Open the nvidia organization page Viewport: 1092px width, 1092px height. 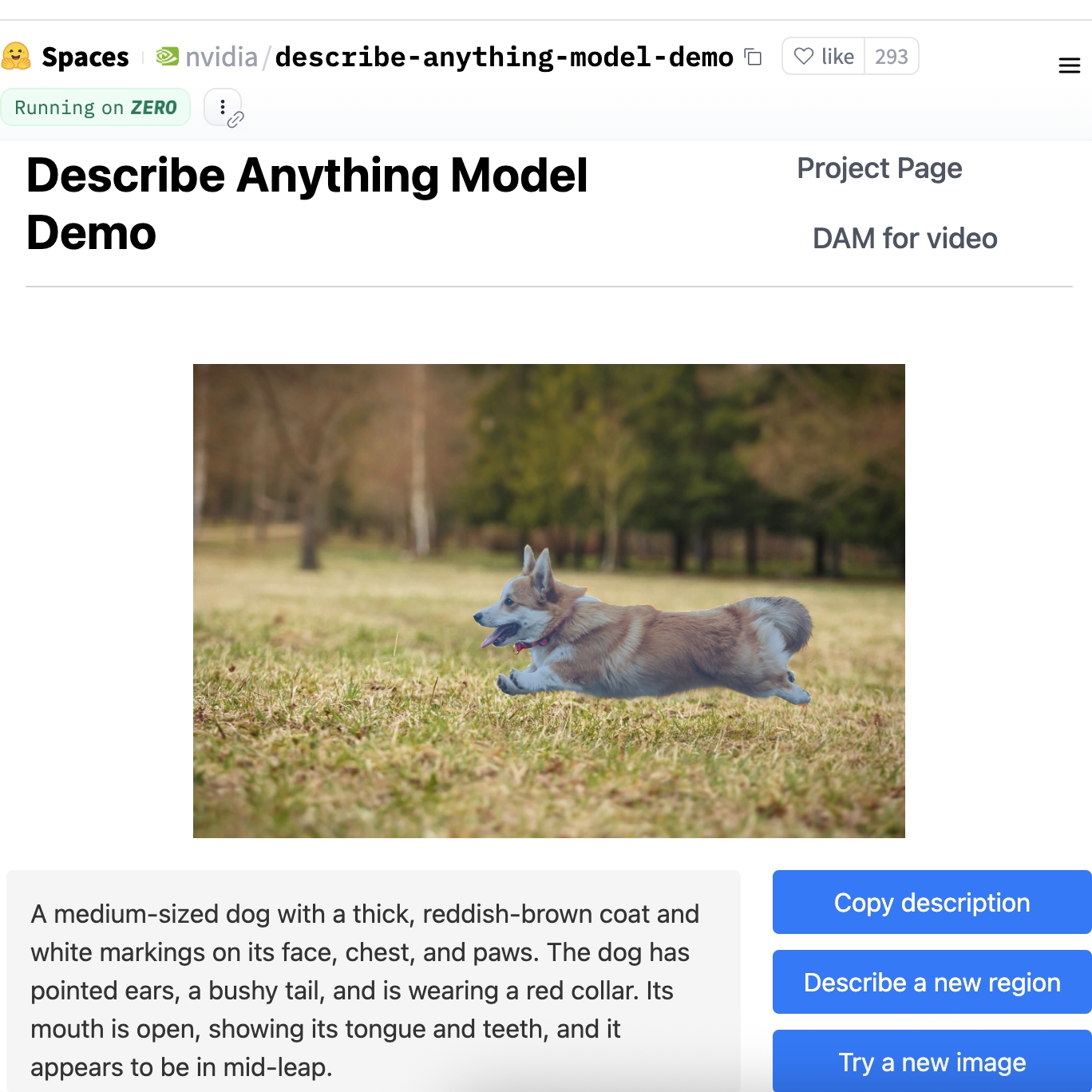[x=221, y=57]
